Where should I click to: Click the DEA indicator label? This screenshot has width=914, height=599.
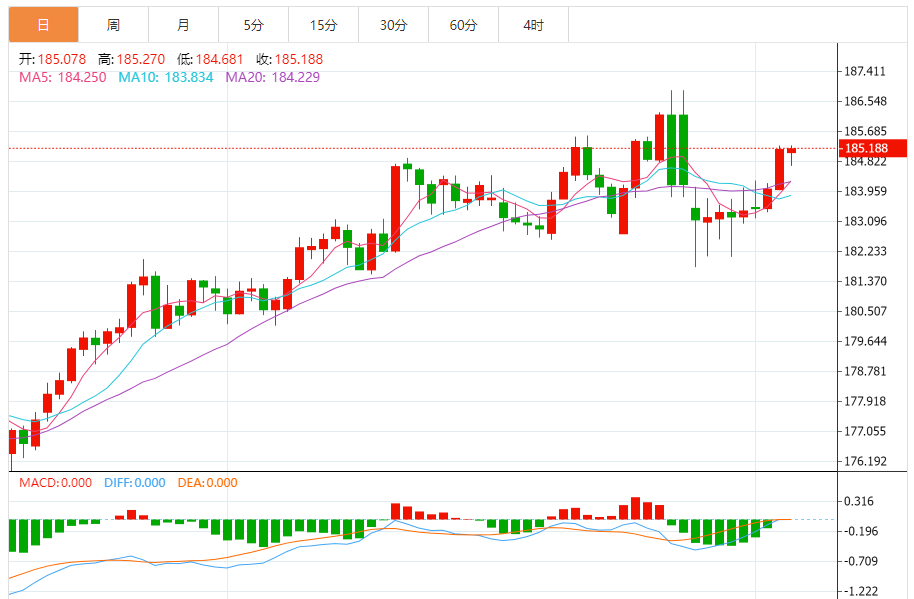208,483
